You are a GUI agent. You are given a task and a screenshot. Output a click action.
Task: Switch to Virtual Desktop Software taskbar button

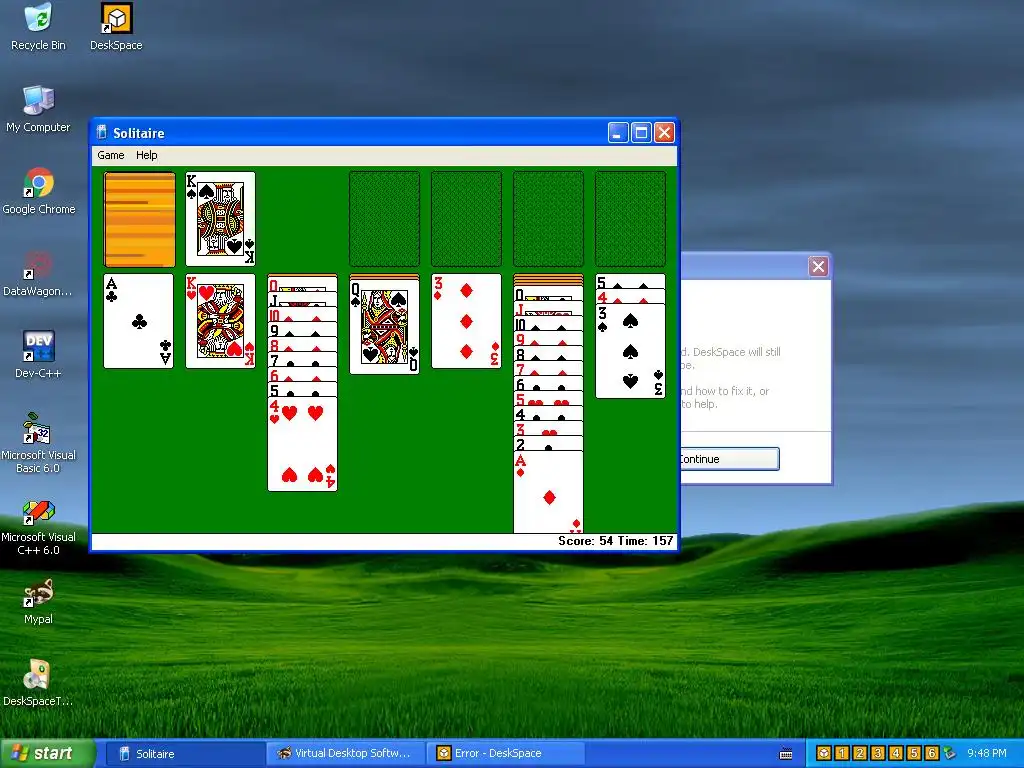(x=345, y=754)
